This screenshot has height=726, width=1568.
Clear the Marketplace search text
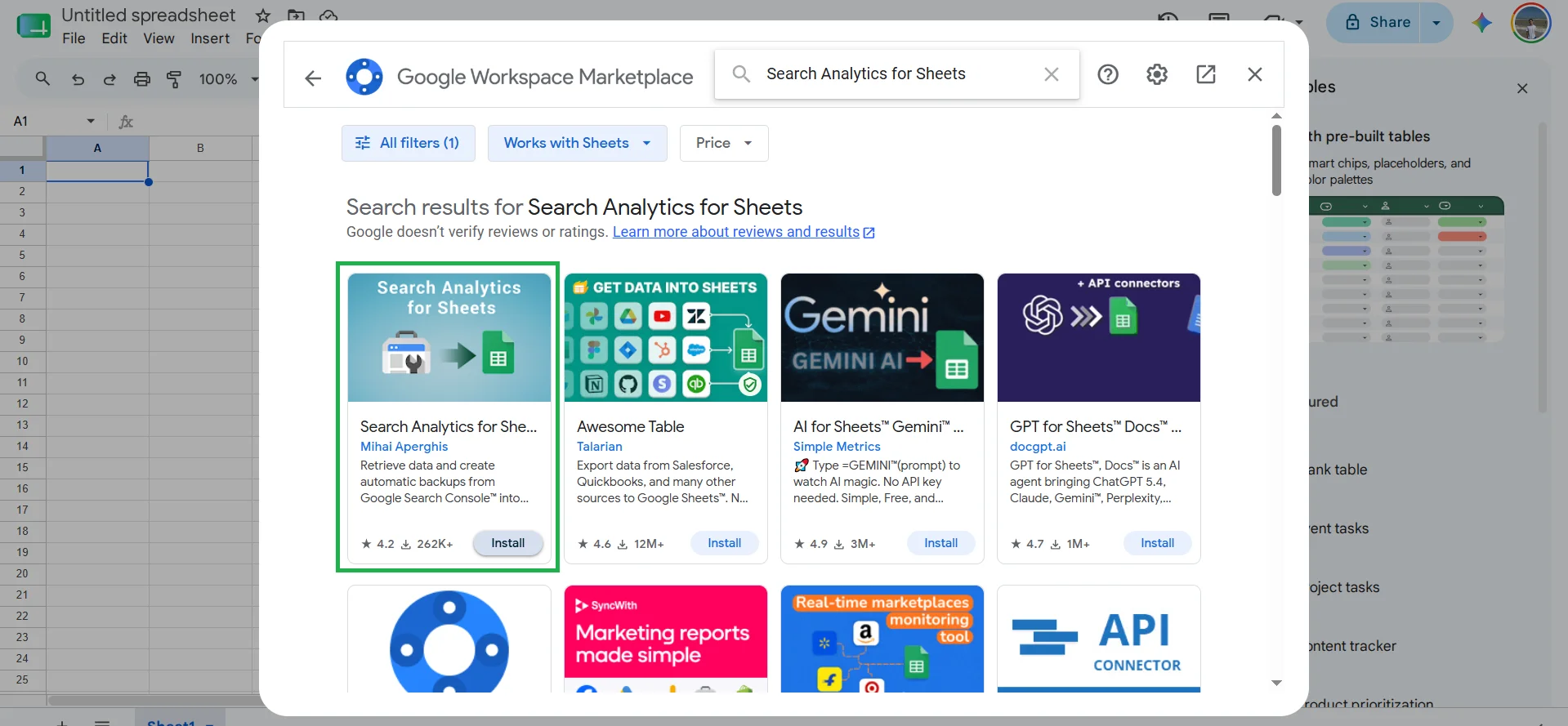click(1052, 74)
